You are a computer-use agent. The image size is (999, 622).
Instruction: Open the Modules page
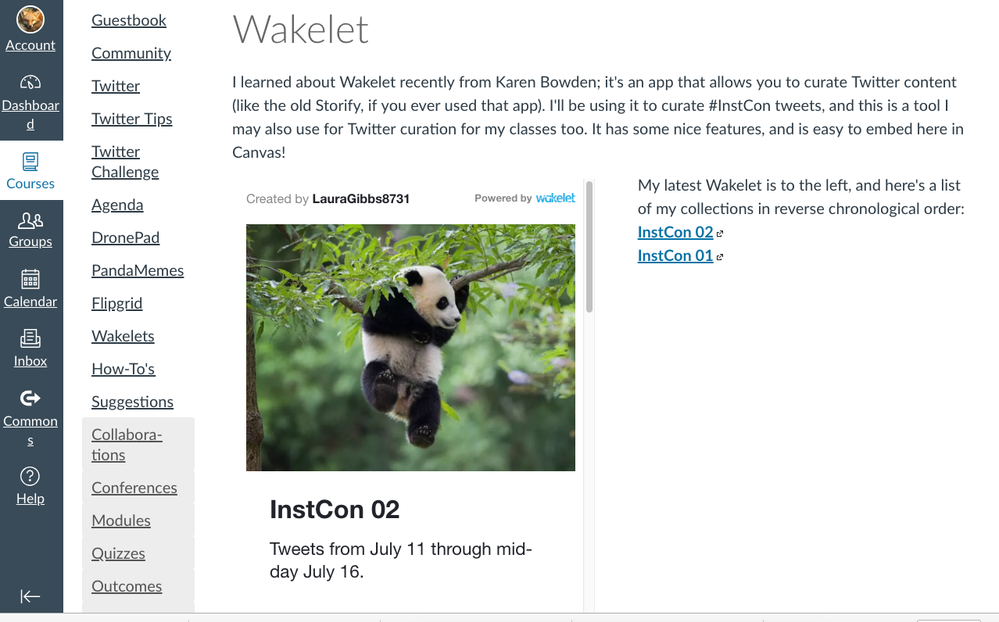121,520
